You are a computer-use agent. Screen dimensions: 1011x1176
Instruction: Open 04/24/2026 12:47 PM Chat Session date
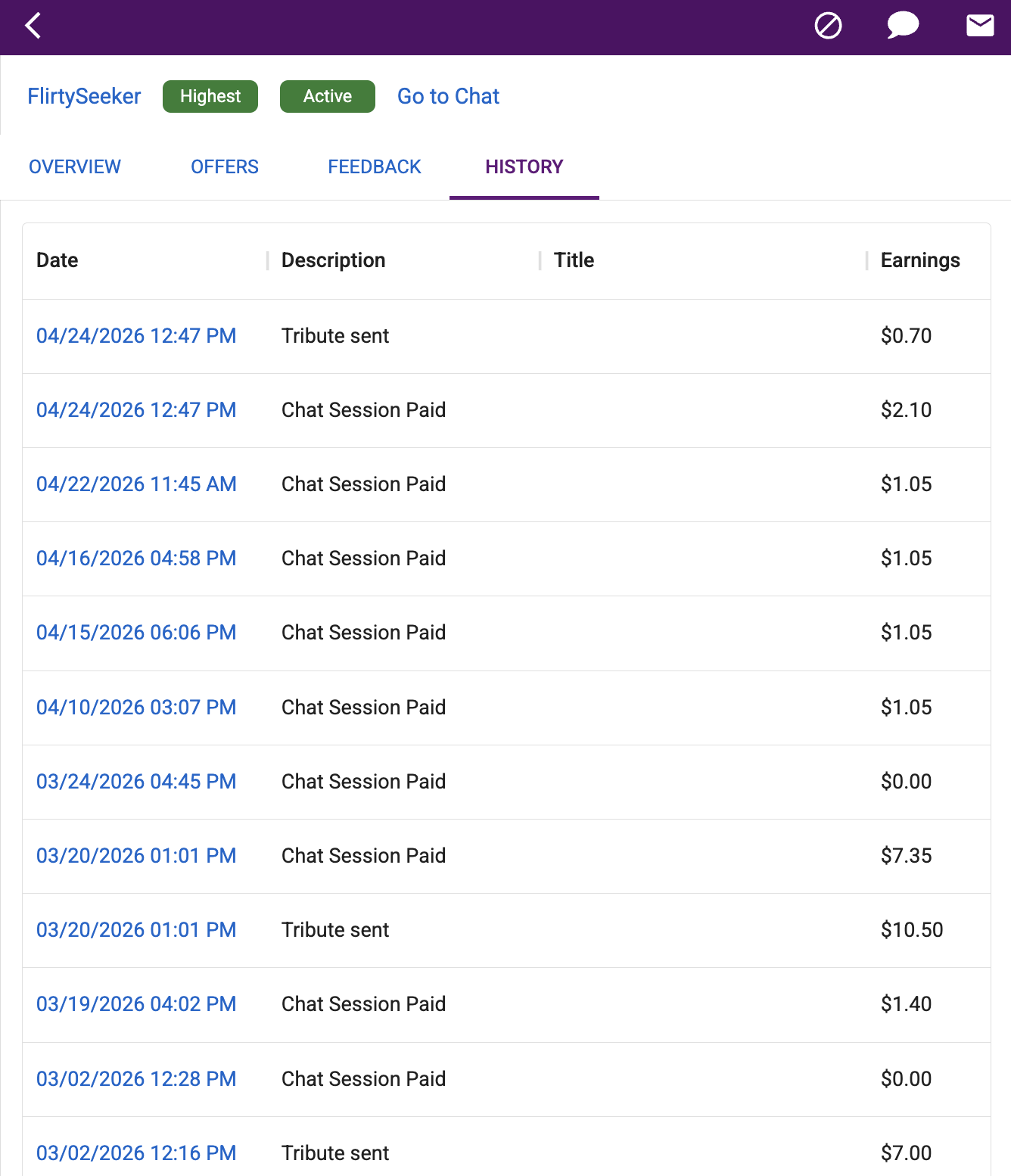[x=136, y=409]
